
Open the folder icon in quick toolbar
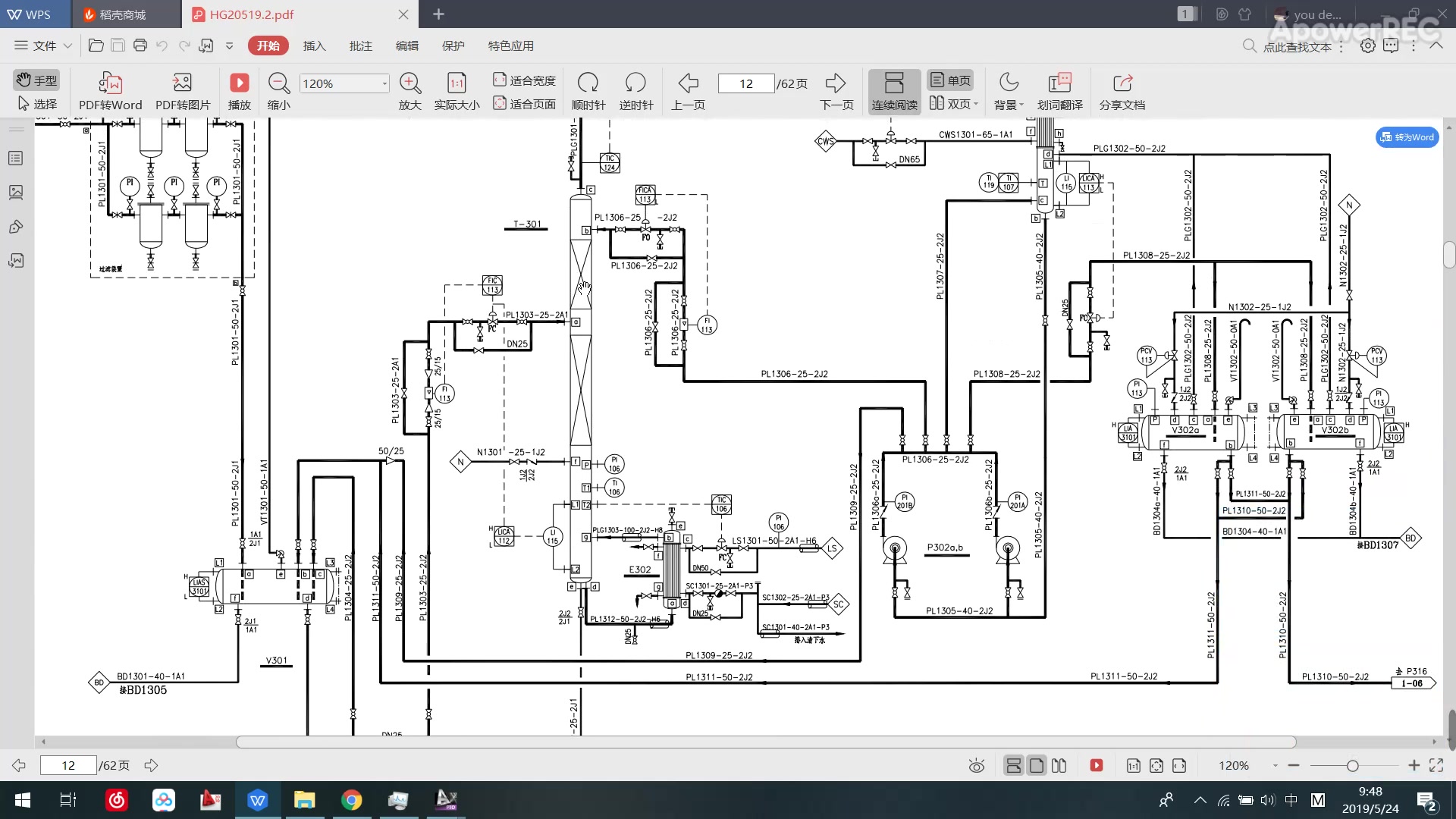coord(96,45)
